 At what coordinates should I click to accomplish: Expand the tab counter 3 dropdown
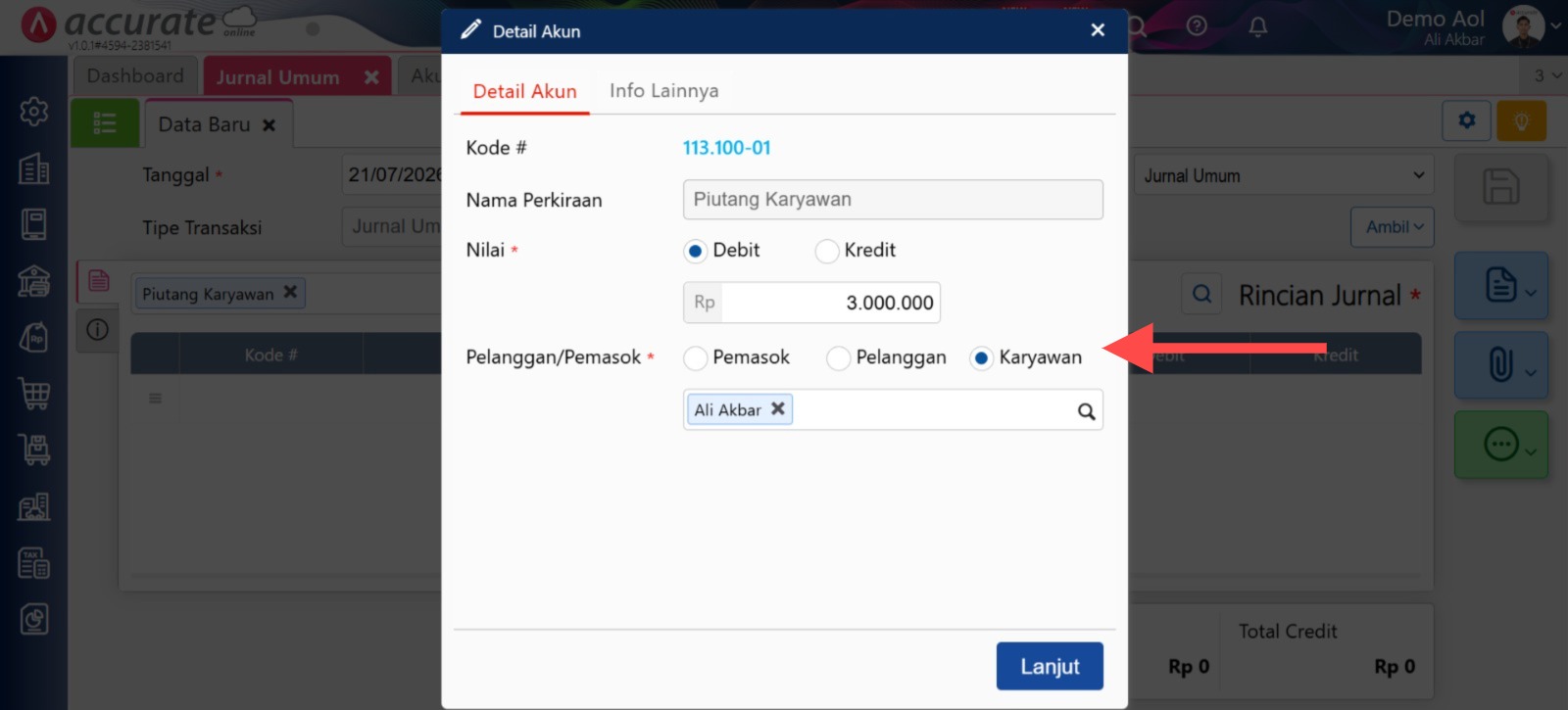click(x=1546, y=75)
